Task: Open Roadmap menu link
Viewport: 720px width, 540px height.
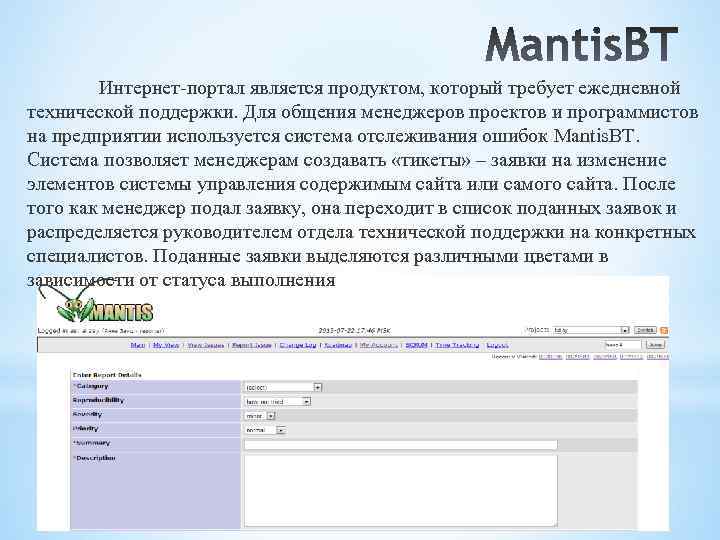Action: 338,345
